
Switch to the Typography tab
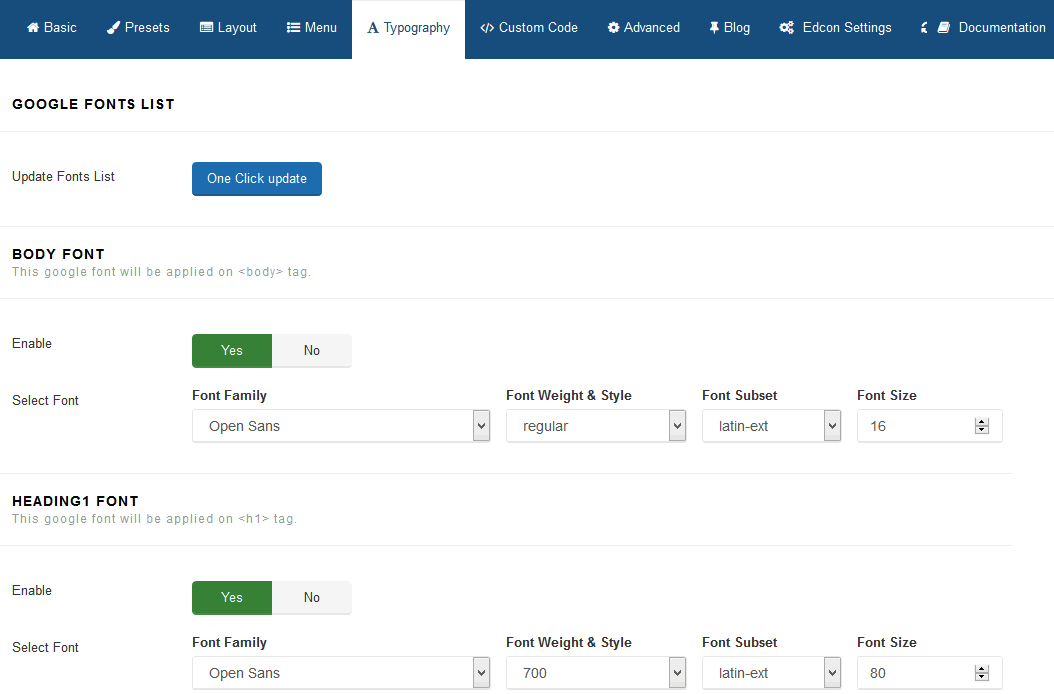[408, 28]
